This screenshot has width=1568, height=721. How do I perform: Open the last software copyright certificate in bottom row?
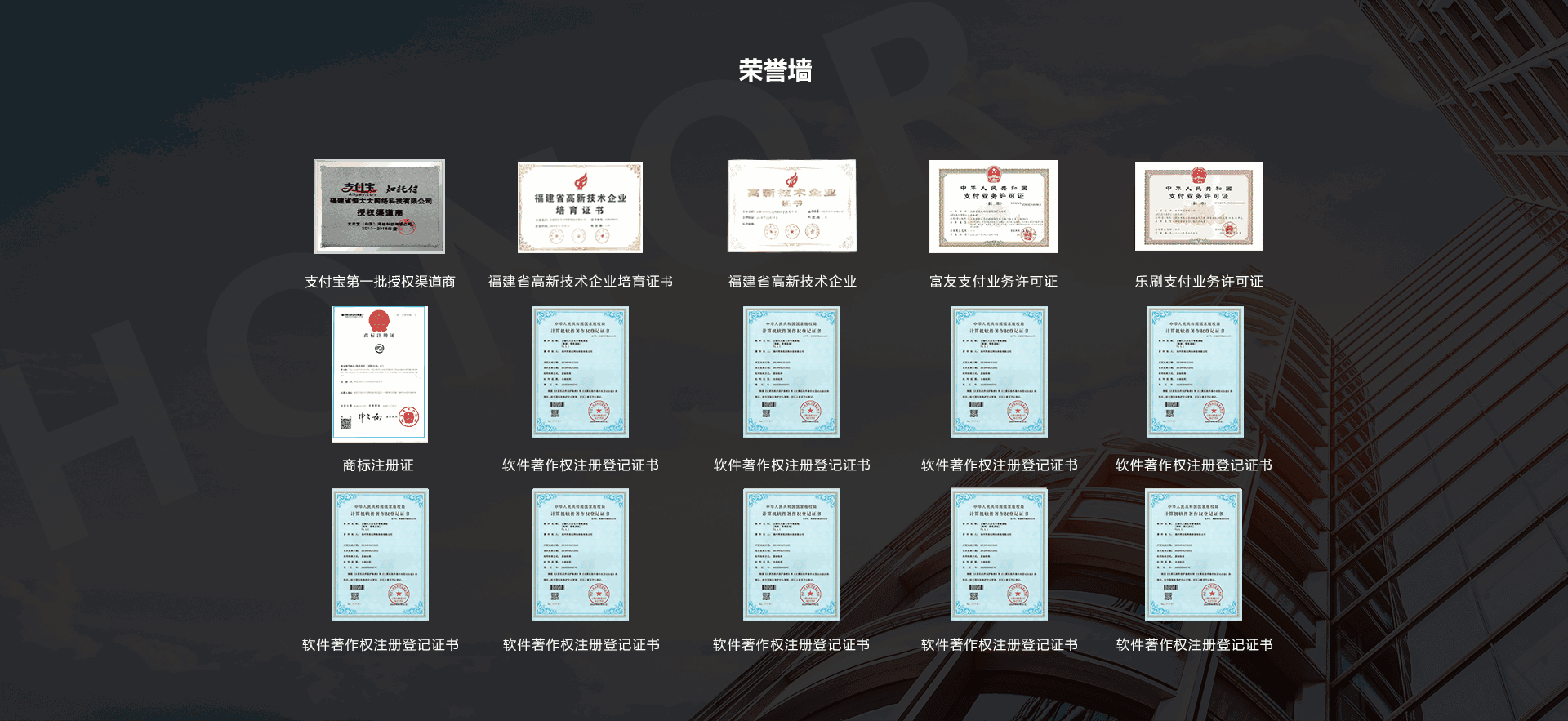(x=1193, y=554)
